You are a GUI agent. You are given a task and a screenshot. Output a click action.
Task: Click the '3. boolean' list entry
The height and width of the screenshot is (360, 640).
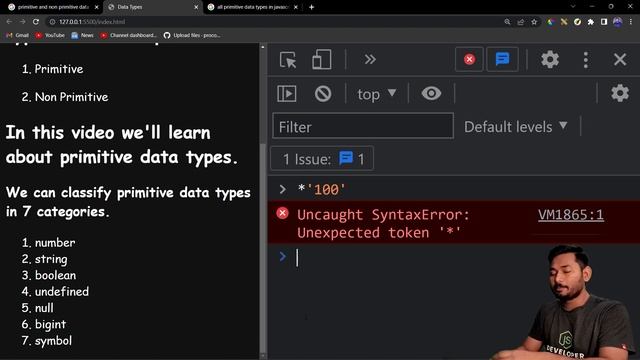coord(49,275)
